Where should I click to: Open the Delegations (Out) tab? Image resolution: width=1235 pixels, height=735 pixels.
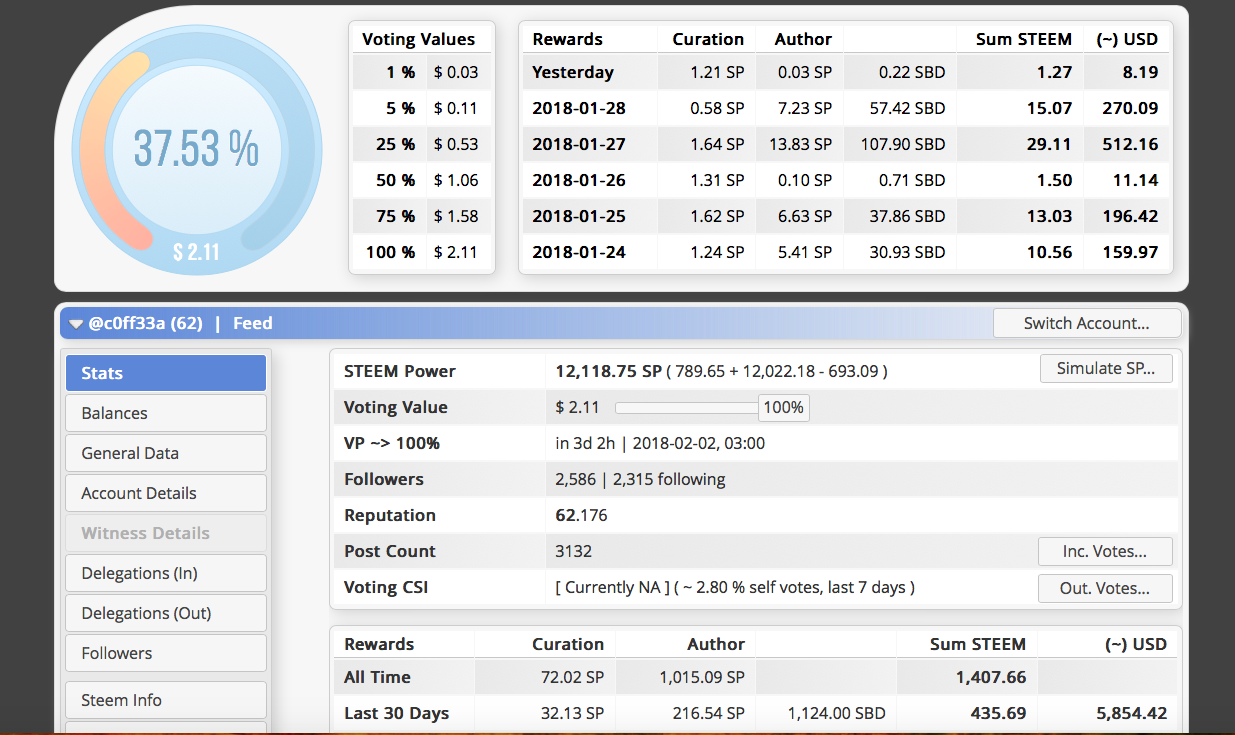click(166, 613)
